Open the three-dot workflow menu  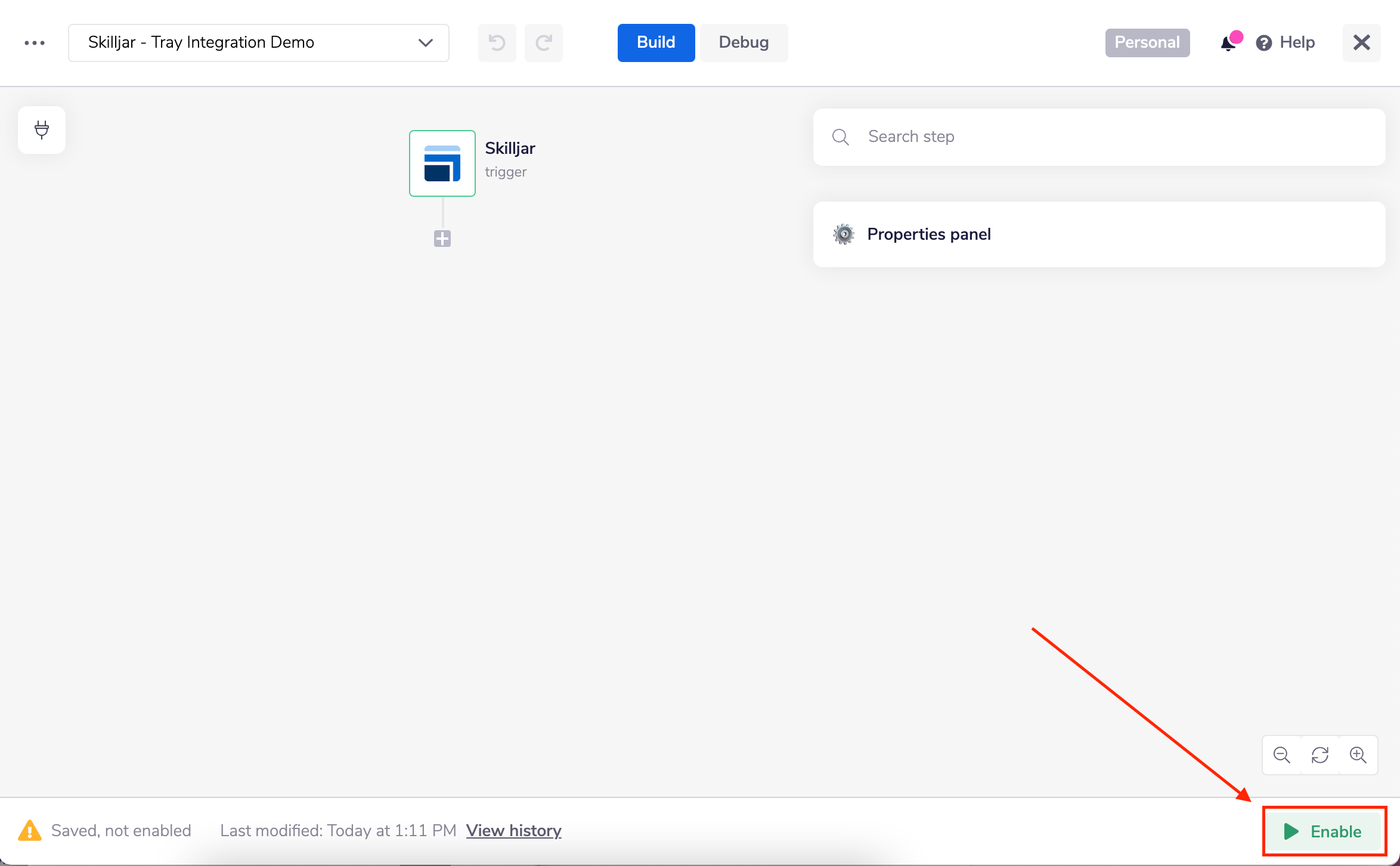point(35,43)
